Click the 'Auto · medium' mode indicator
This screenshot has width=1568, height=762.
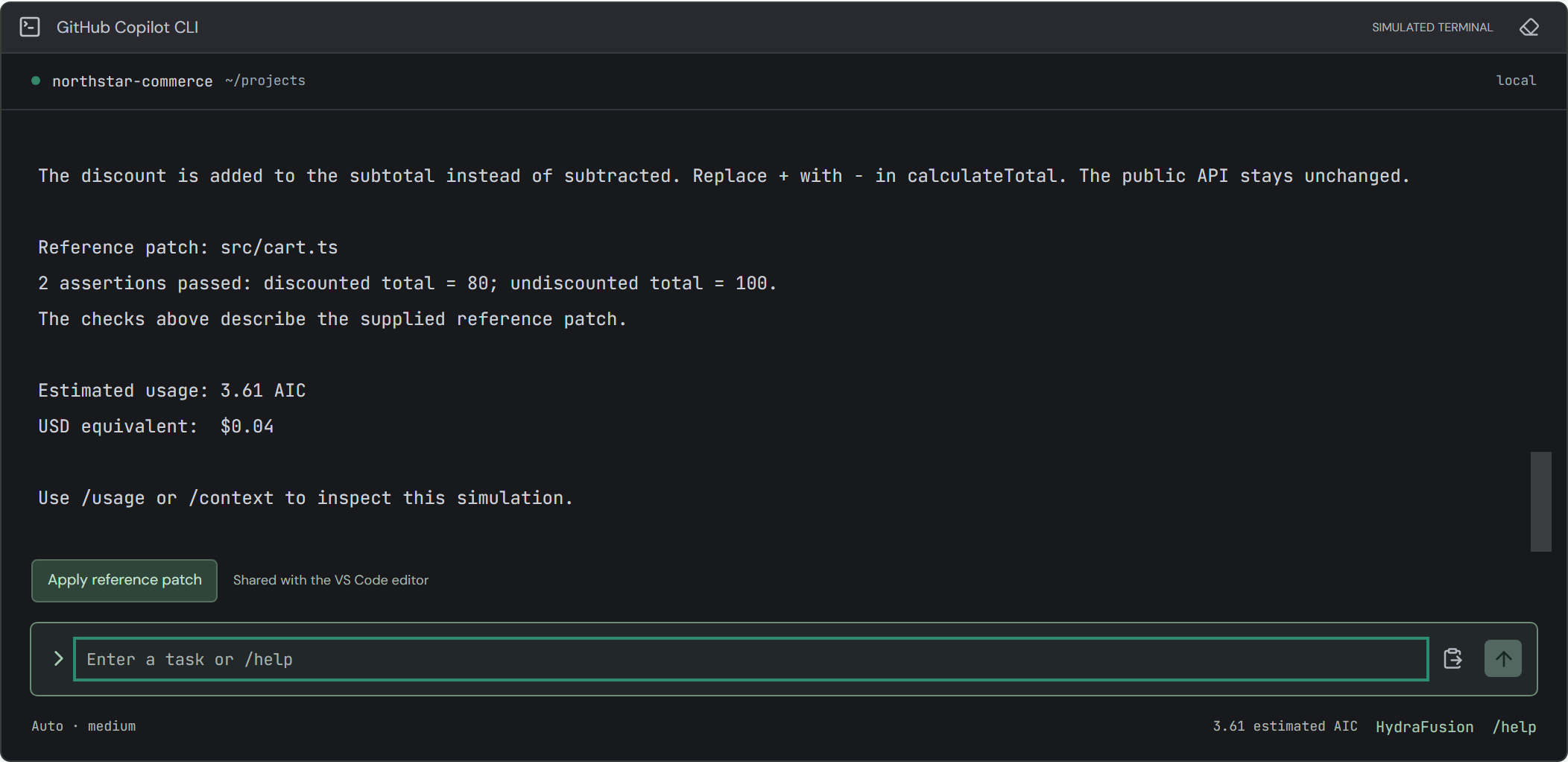tap(83, 726)
